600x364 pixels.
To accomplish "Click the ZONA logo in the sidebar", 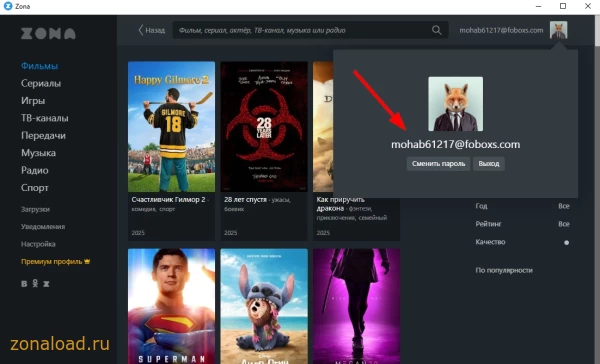I will [48, 34].
